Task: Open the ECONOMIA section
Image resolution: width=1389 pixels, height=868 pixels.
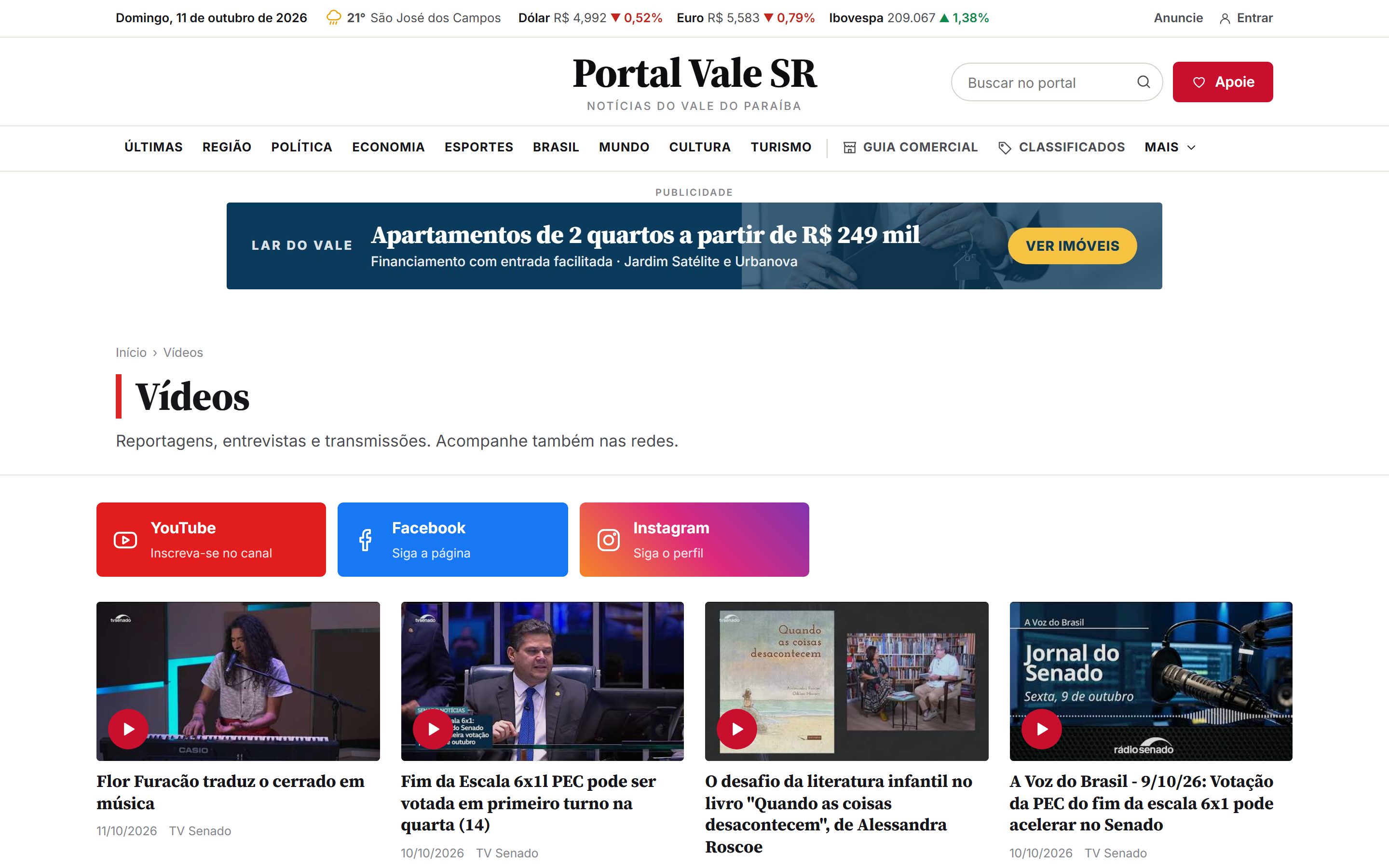Action: 389,147
